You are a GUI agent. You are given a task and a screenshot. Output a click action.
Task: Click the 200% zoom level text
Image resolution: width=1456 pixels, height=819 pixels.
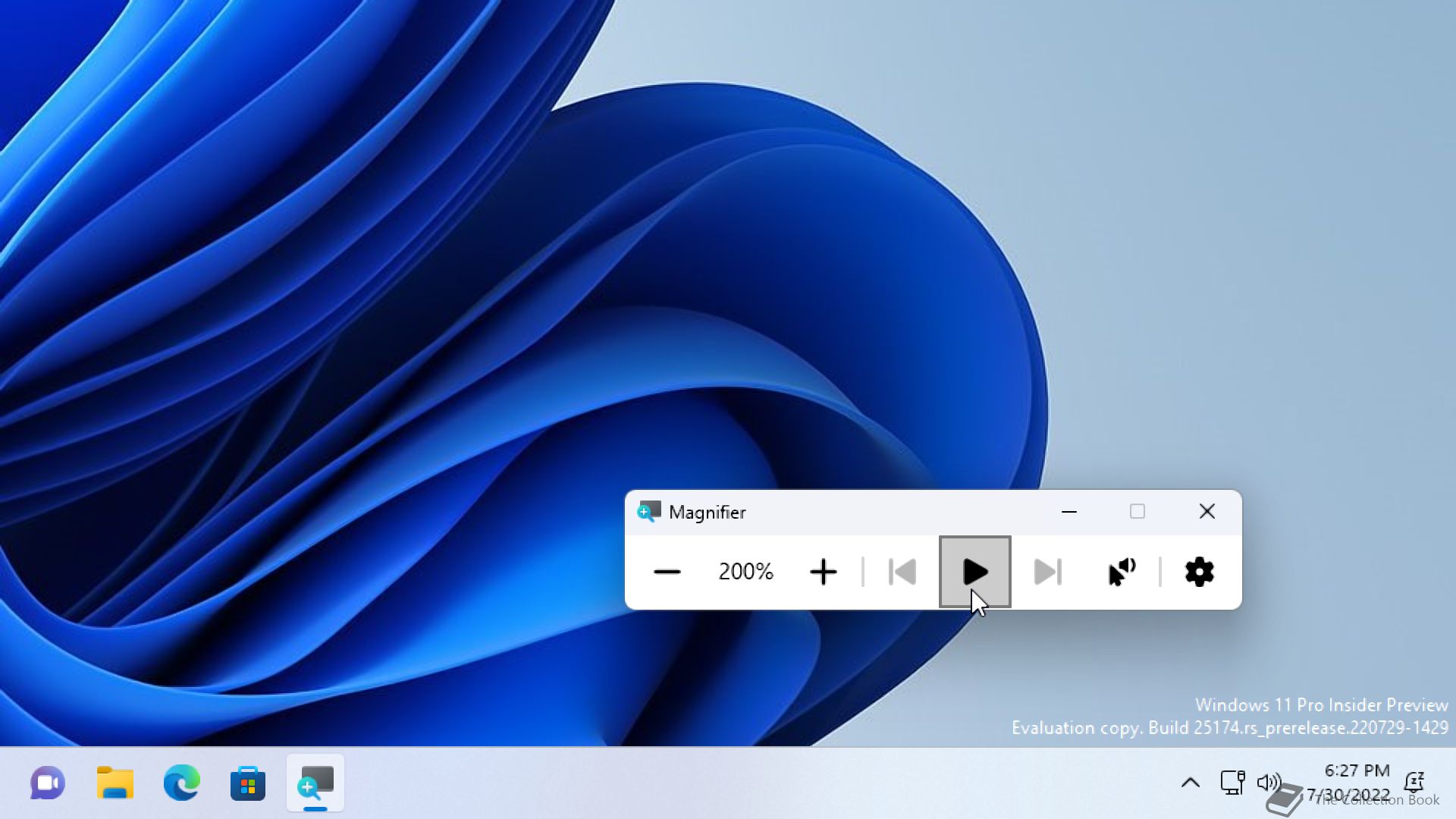coord(745,572)
